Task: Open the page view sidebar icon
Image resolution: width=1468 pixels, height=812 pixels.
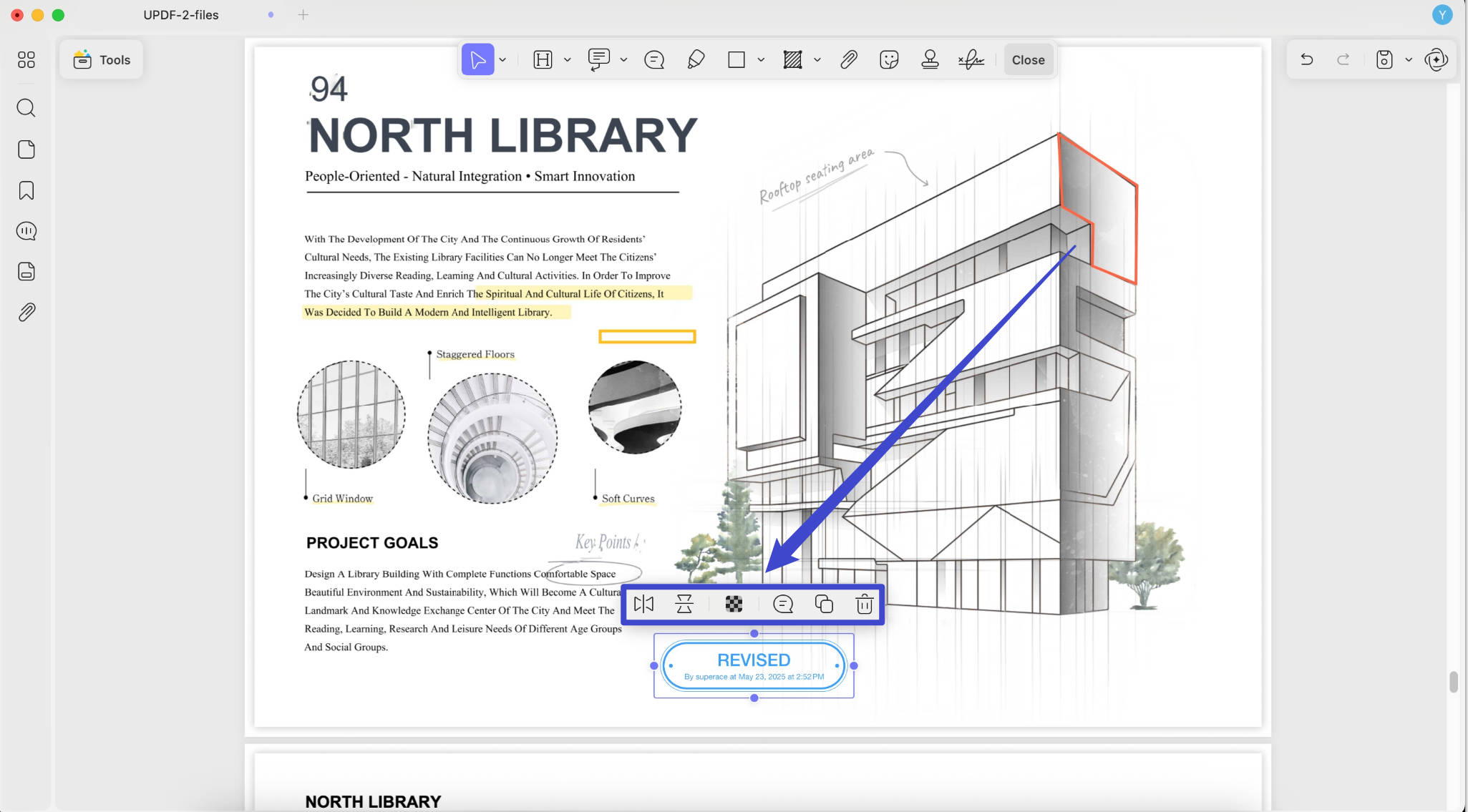Action: pos(26,150)
